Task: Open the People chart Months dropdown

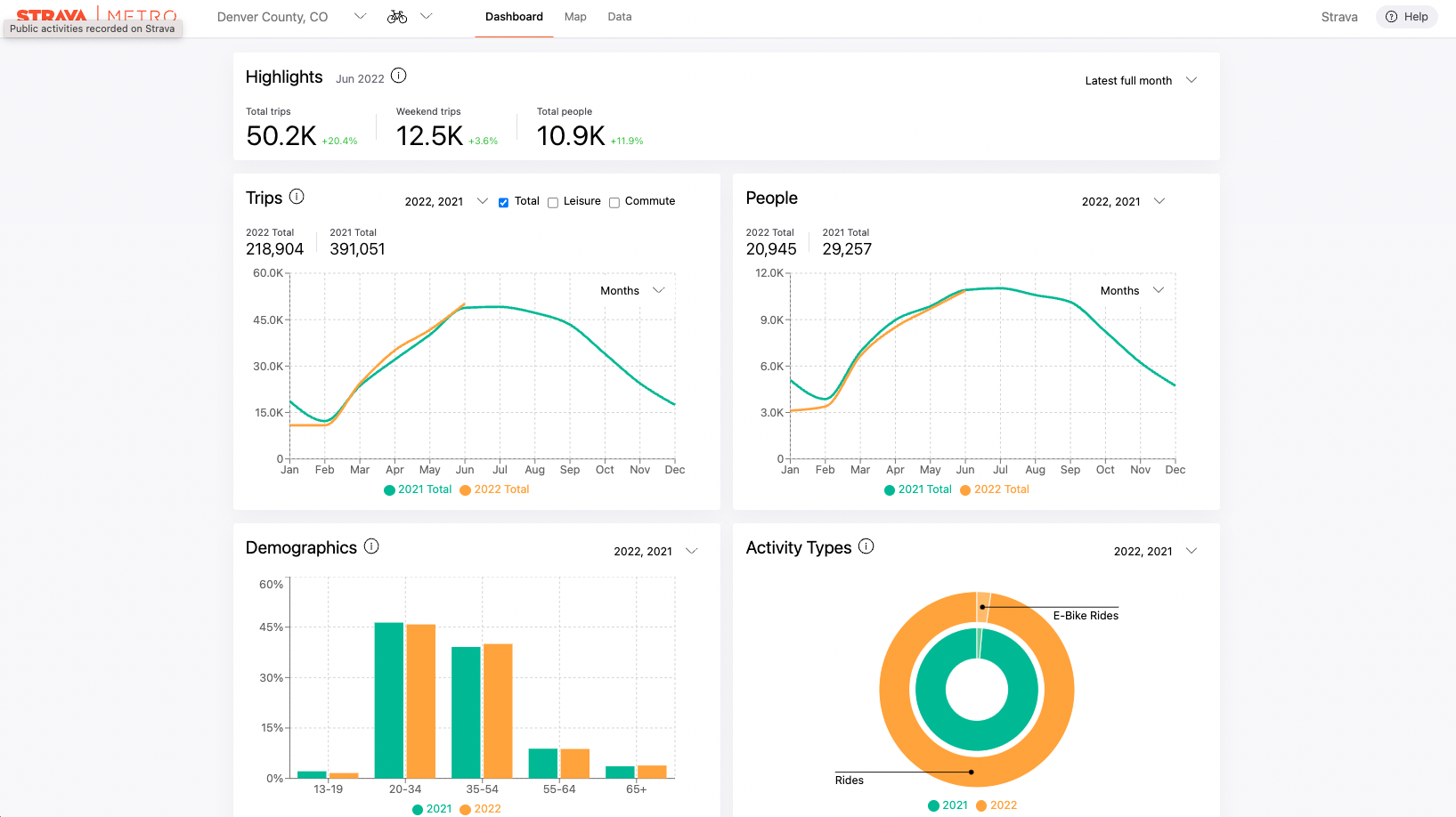Action: point(1132,290)
